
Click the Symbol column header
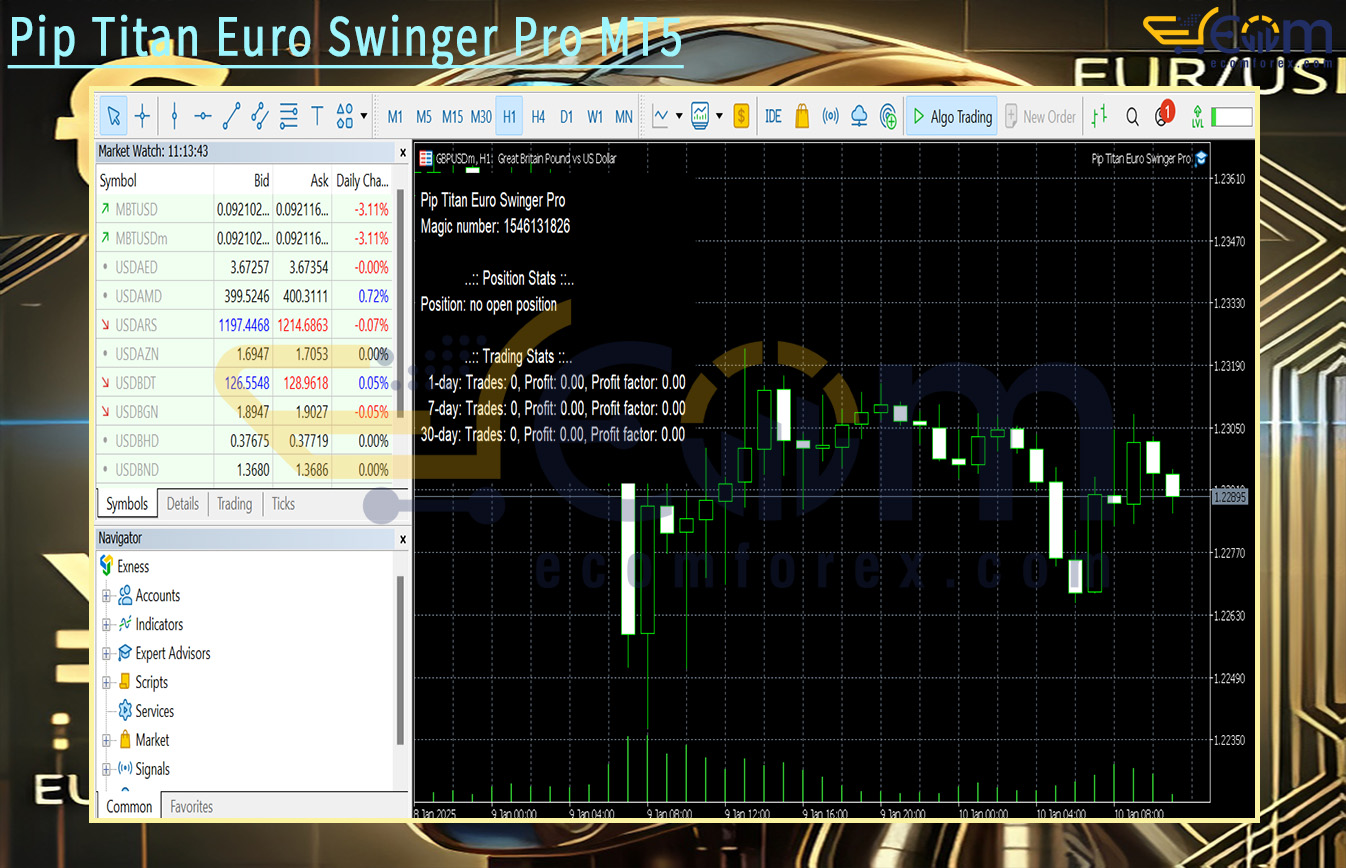point(155,181)
